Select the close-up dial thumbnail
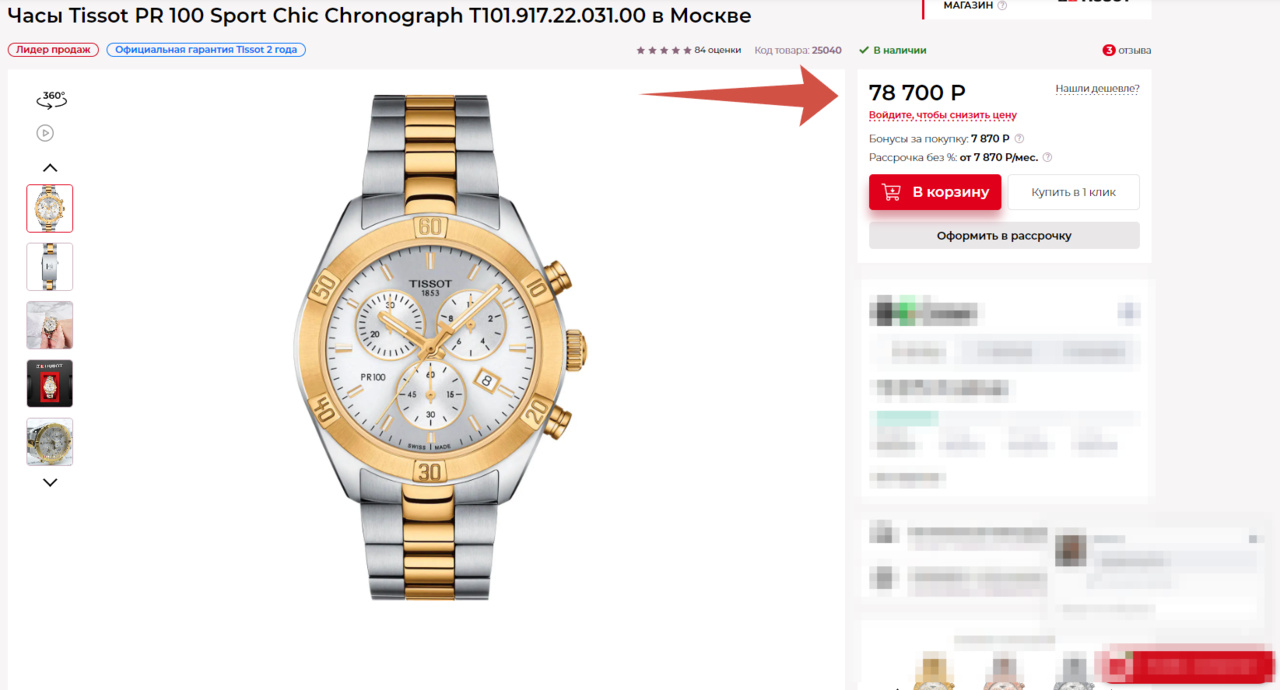Screen dimensions: 1280x690 pyautogui.click(x=50, y=442)
